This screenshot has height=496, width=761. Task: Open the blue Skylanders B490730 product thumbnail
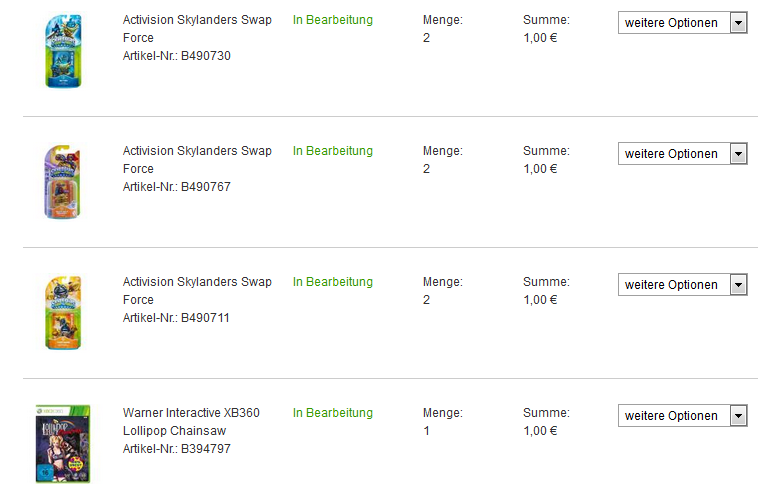[63, 51]
